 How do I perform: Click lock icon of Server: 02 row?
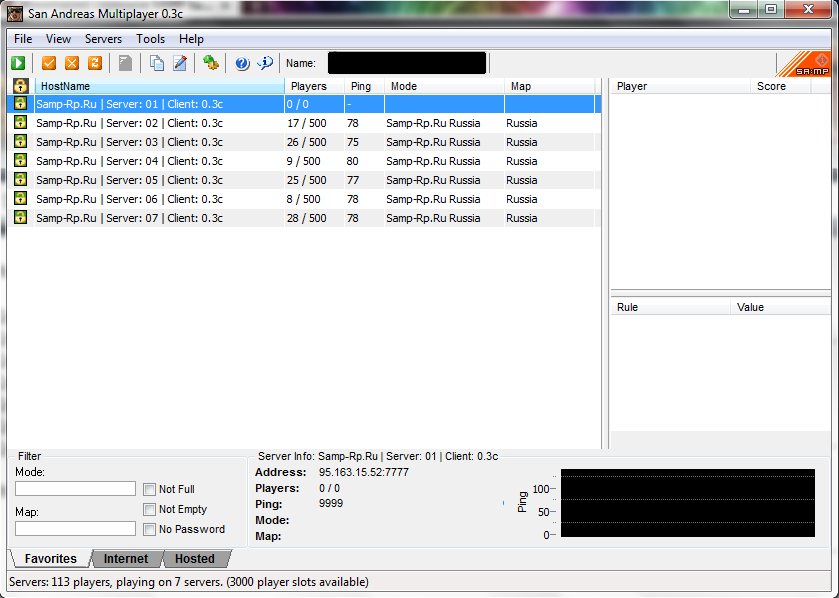pyautogui.click(x=20, y=122)
